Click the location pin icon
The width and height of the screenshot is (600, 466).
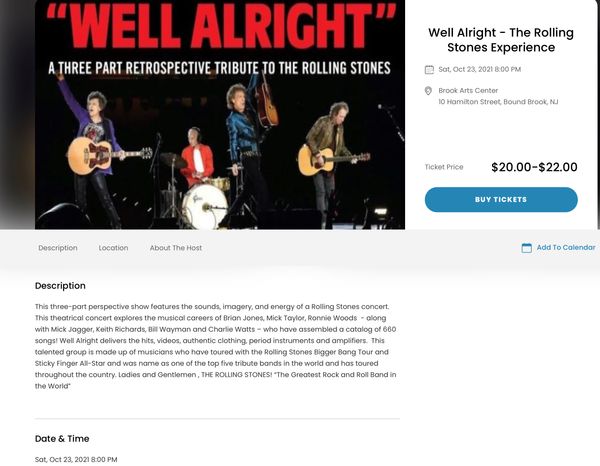pos(428,91)
